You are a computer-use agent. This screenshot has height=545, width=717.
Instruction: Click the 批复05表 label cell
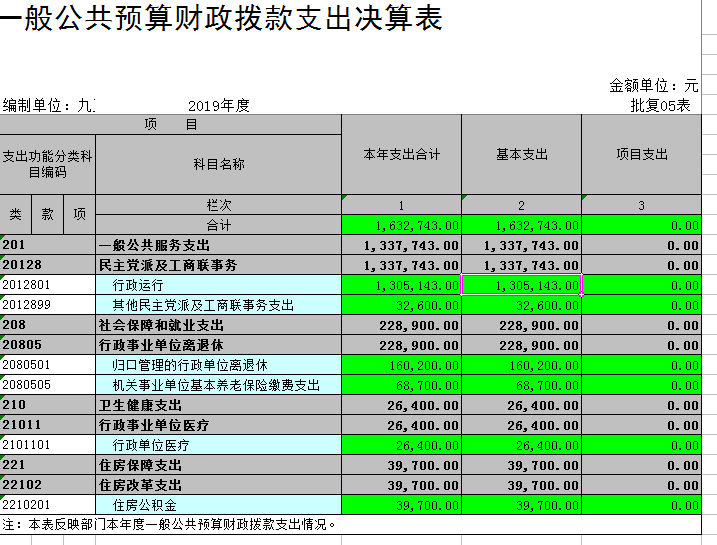660,105
